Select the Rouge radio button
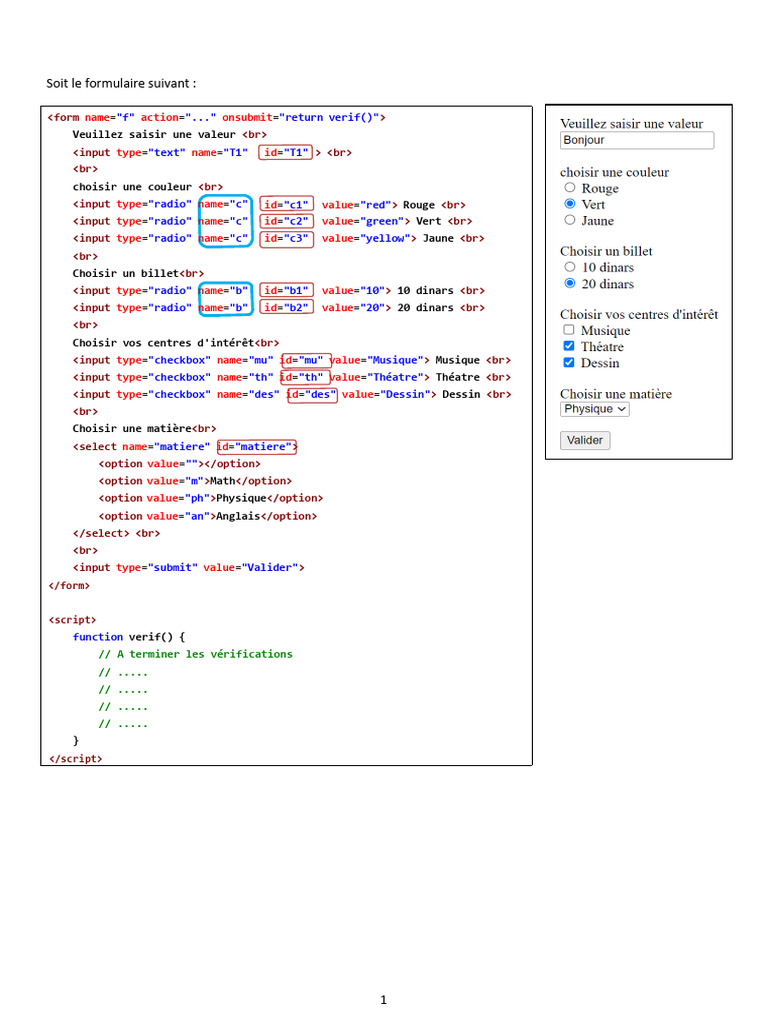This screenshot has width=768, height=1024. (569, 188)
